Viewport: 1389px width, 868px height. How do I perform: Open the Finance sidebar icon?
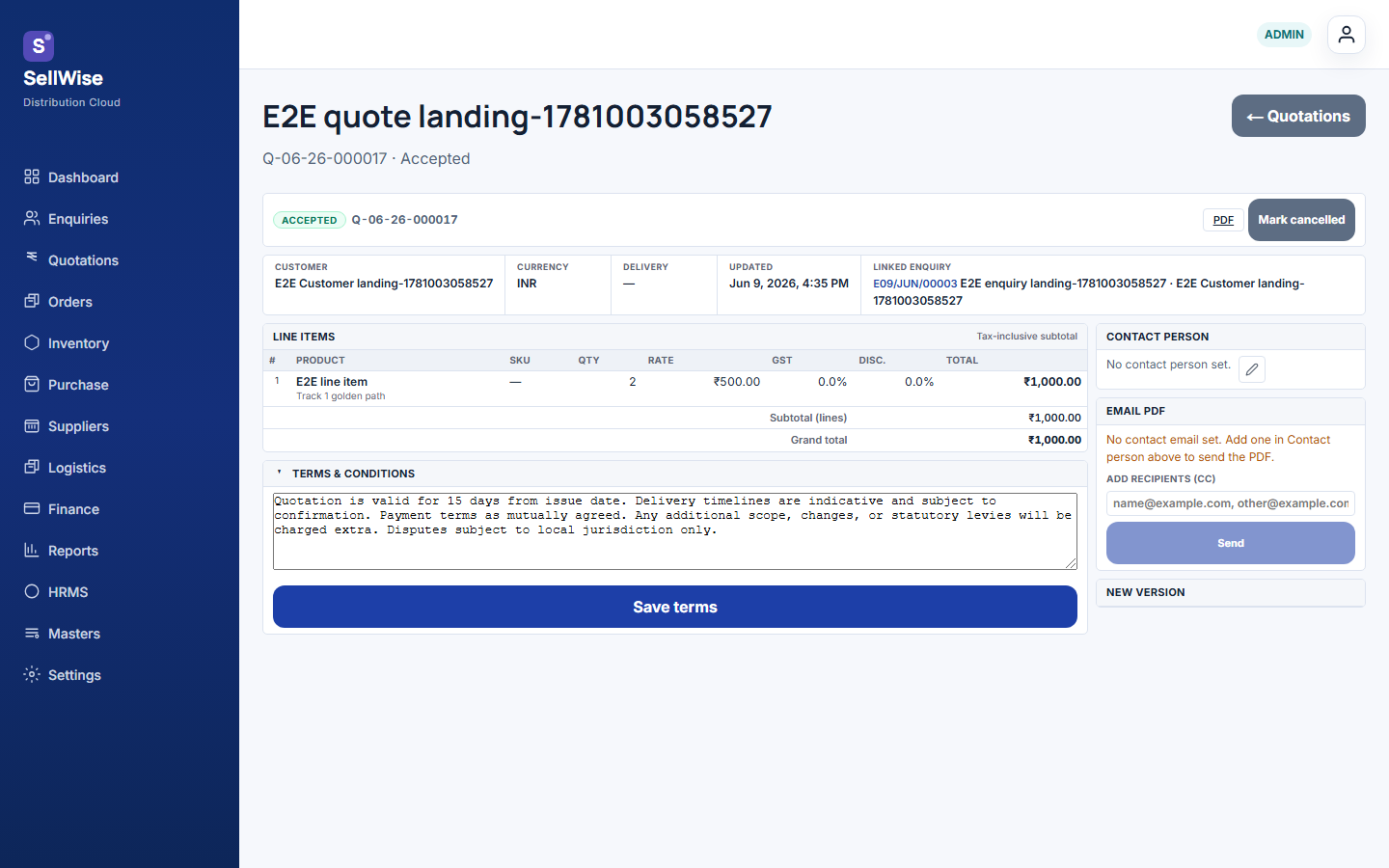click(32, 508)
